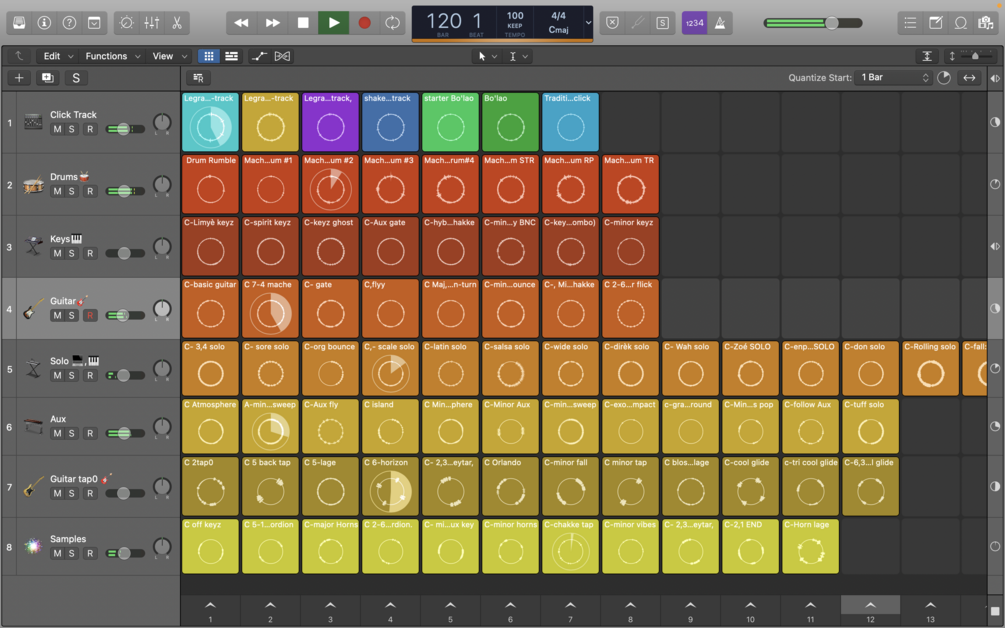Open the LCD display mode dropdown arrow
This screenshot has height=628, width=1005.
588,23
